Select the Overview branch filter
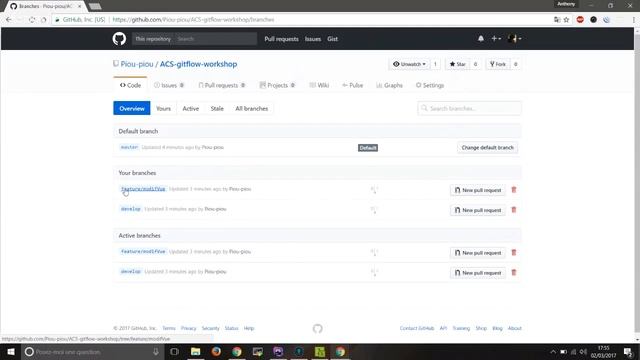 tap(132, 108)
